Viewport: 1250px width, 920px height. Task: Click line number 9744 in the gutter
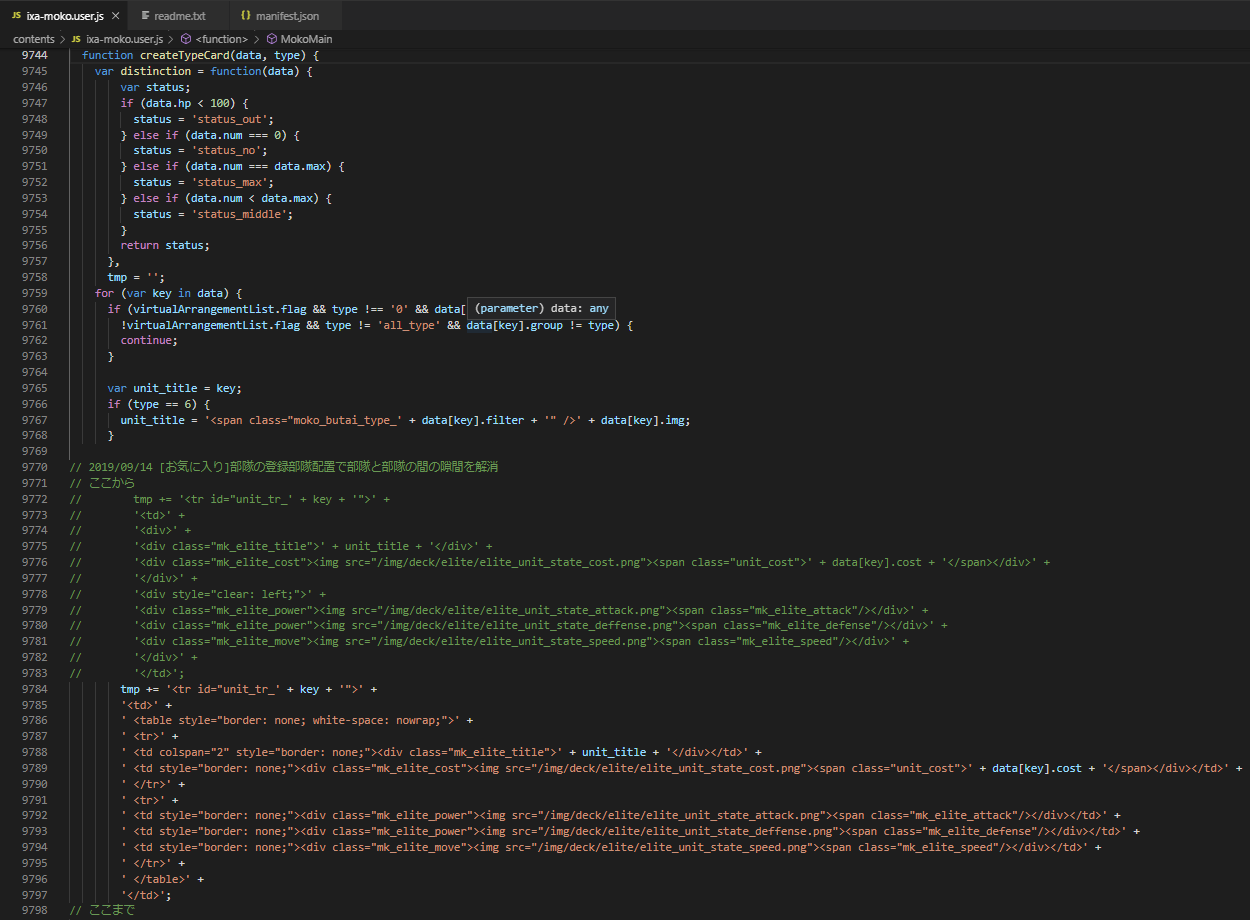(x=34, y=55)
